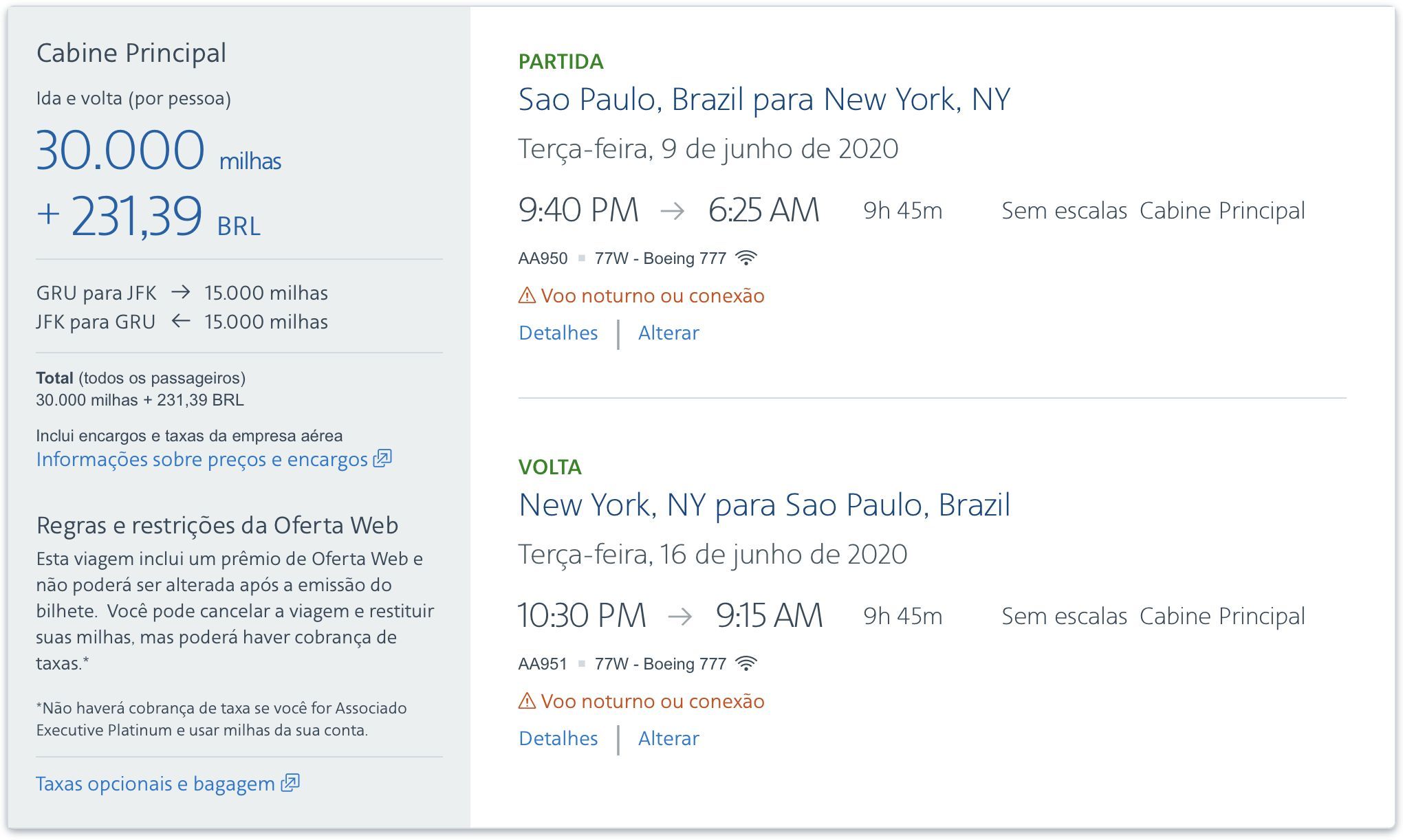Click external link icon beside Informações sobre preços
Screen dimensions: 1403x840
[382, 458]
